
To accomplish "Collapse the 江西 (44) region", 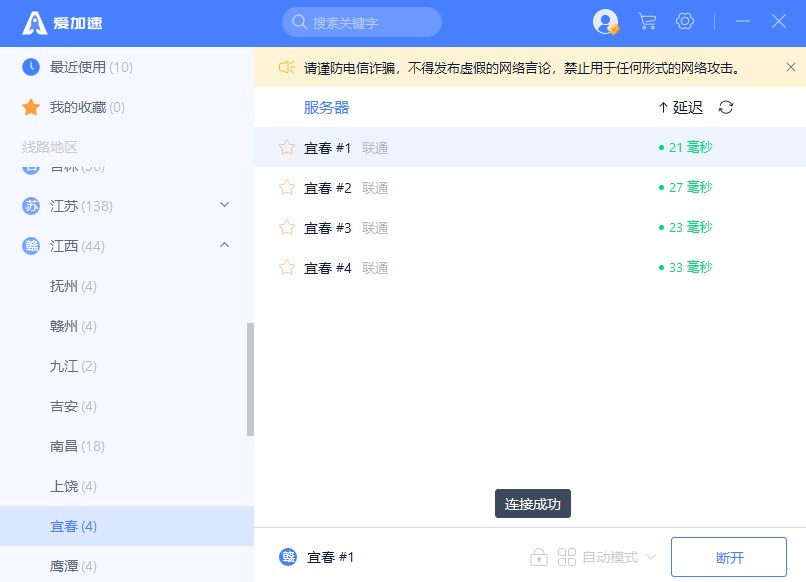I will pos(225,245).
